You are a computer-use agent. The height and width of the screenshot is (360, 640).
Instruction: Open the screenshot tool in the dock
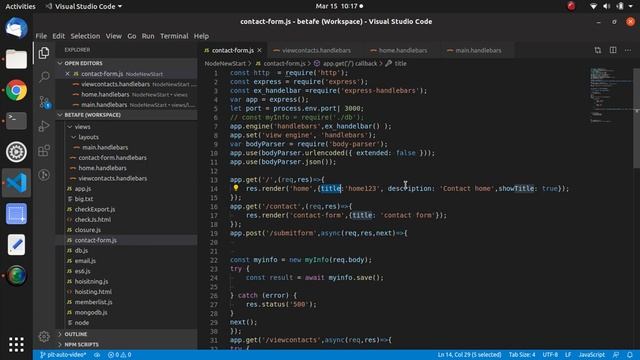pyautogui.click(x=16, y=214)
